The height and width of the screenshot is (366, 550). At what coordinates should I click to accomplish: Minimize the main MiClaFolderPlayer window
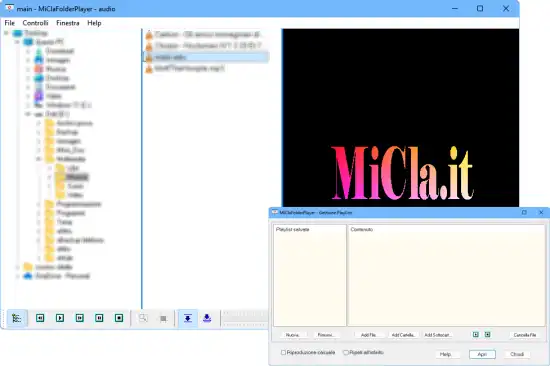click(455, 8)
